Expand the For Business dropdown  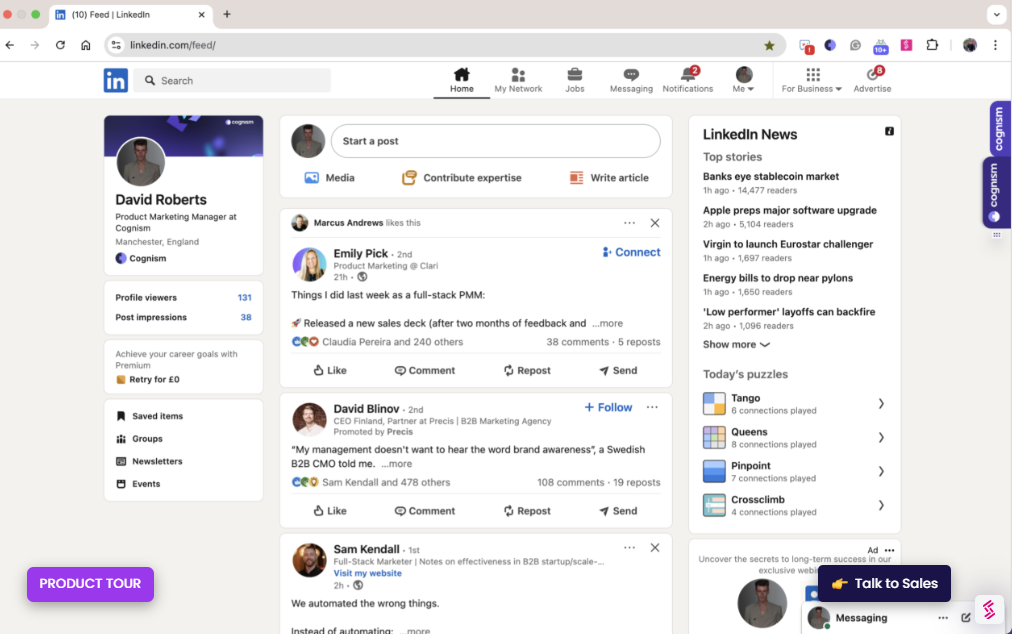click(811, 80)
